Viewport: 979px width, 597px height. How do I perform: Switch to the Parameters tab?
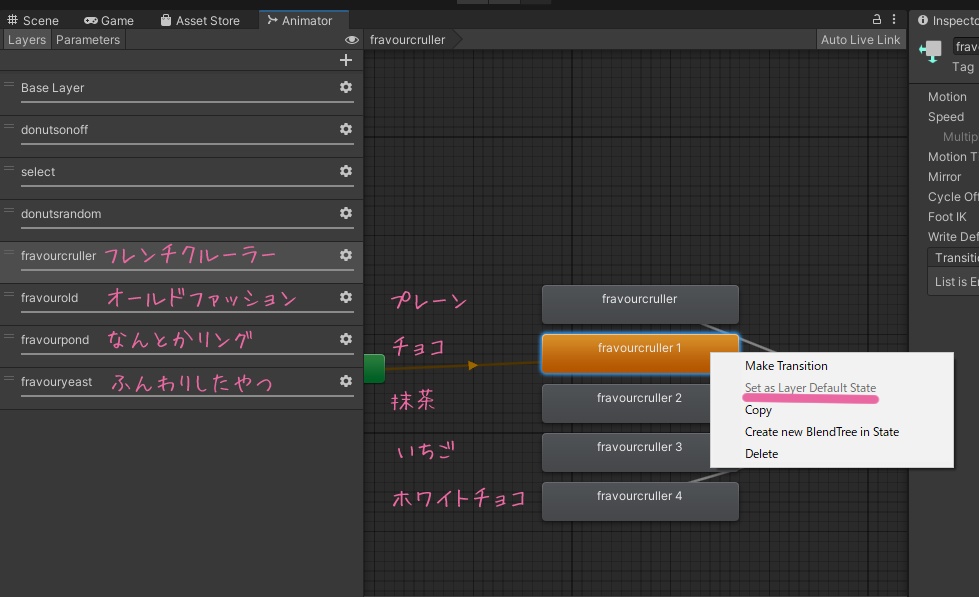tap(88, 39)
